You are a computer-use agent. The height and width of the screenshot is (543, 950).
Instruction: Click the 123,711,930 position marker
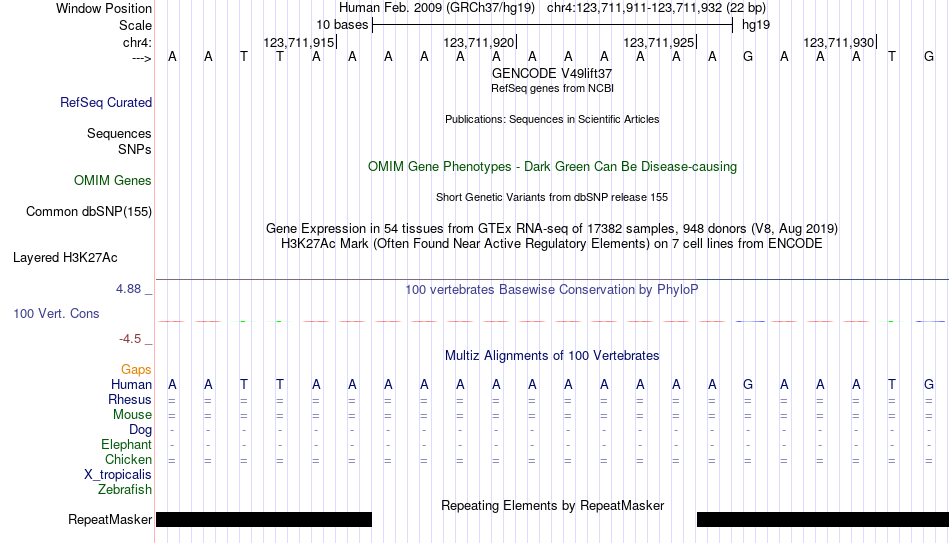[840, 42]
